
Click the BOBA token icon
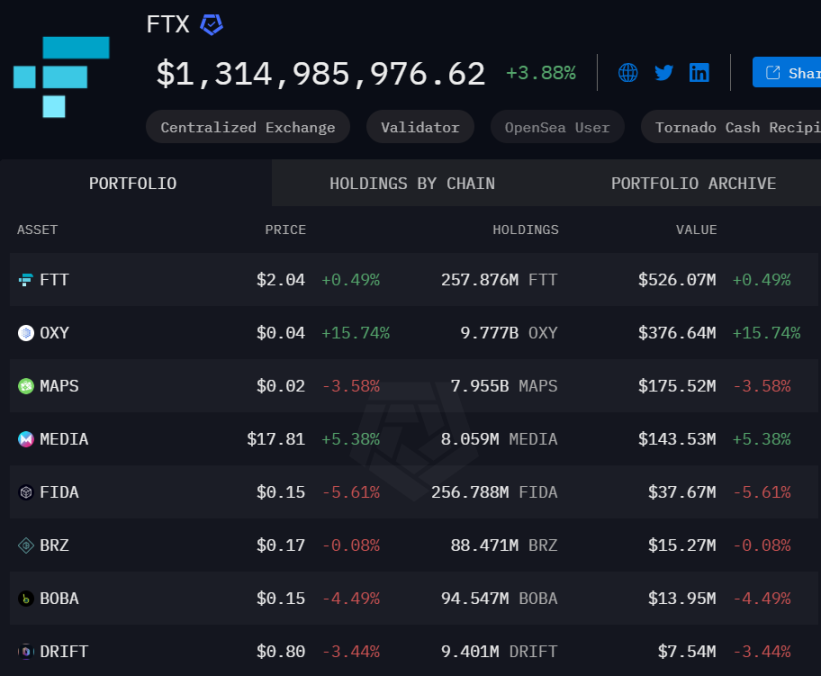pyautogui.click(x=26, y=598)
